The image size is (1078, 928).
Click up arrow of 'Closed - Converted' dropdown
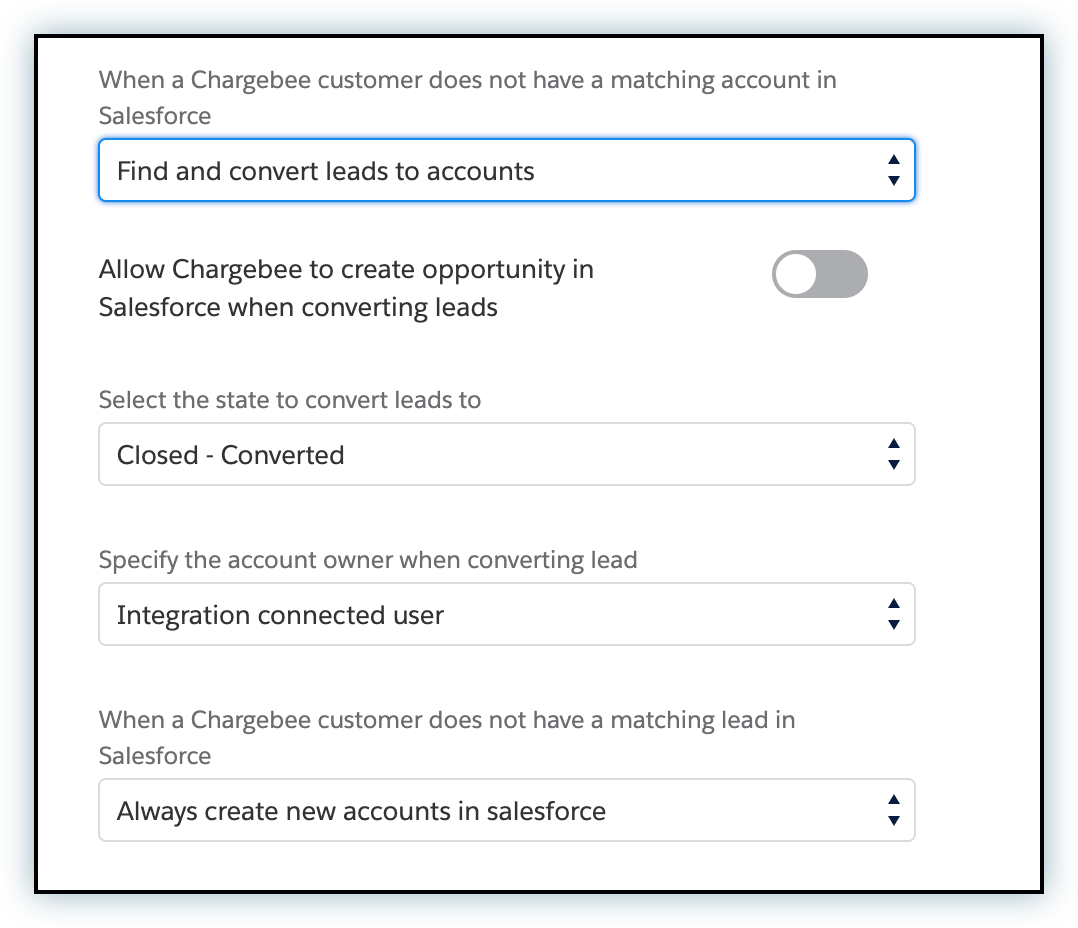(894, 443)
